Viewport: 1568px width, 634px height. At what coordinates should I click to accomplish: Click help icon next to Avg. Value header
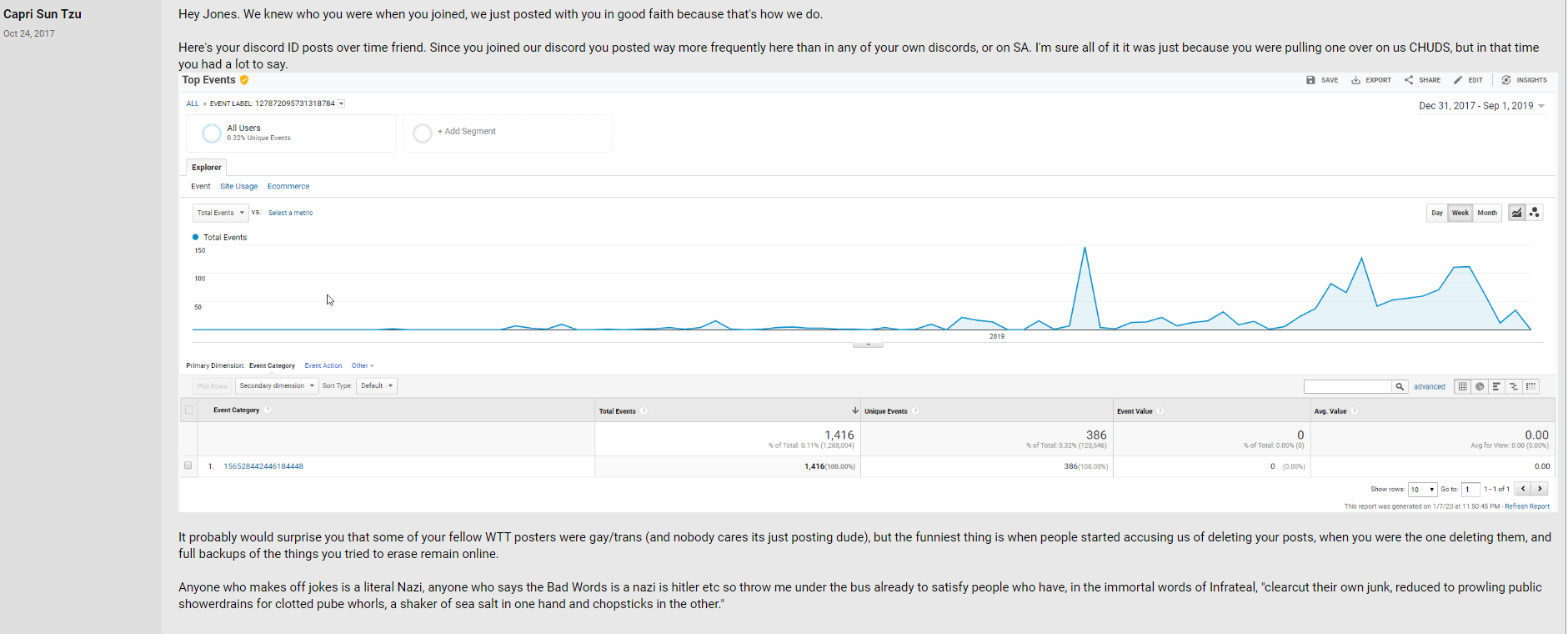[x=1355, y=411]
